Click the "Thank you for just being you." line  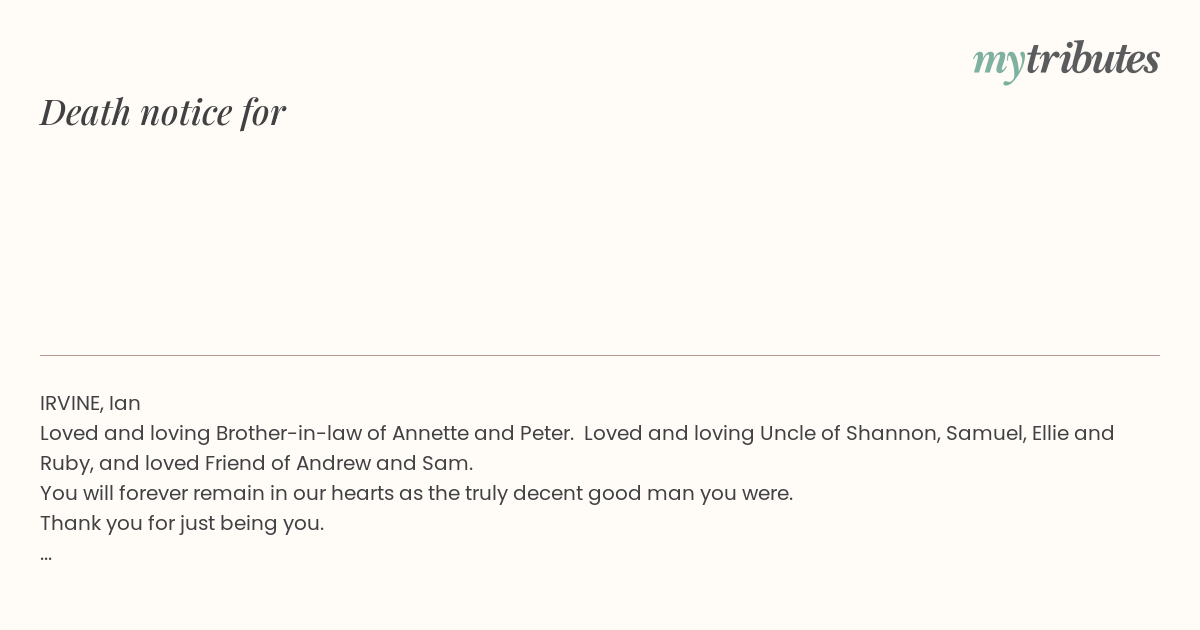182,523
